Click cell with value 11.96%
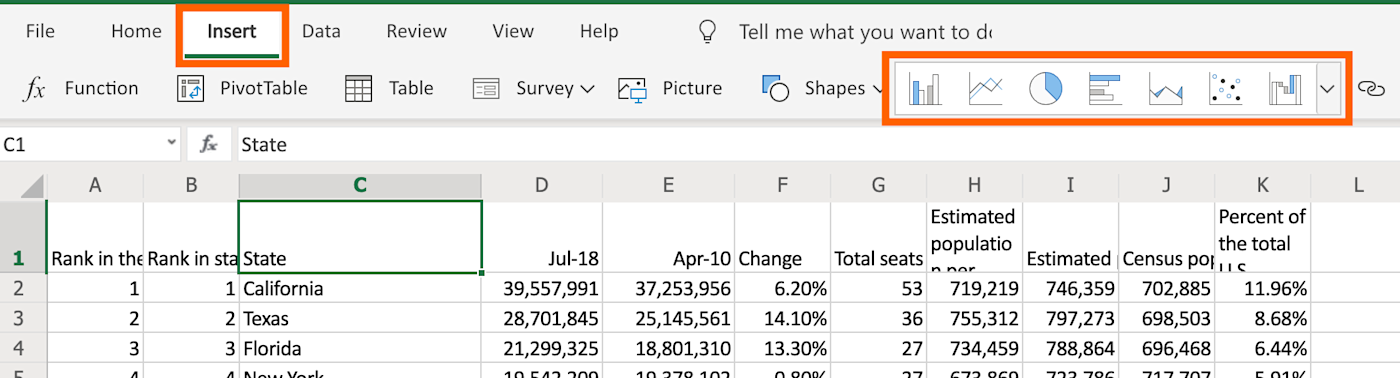 (x=1262, y=289)
